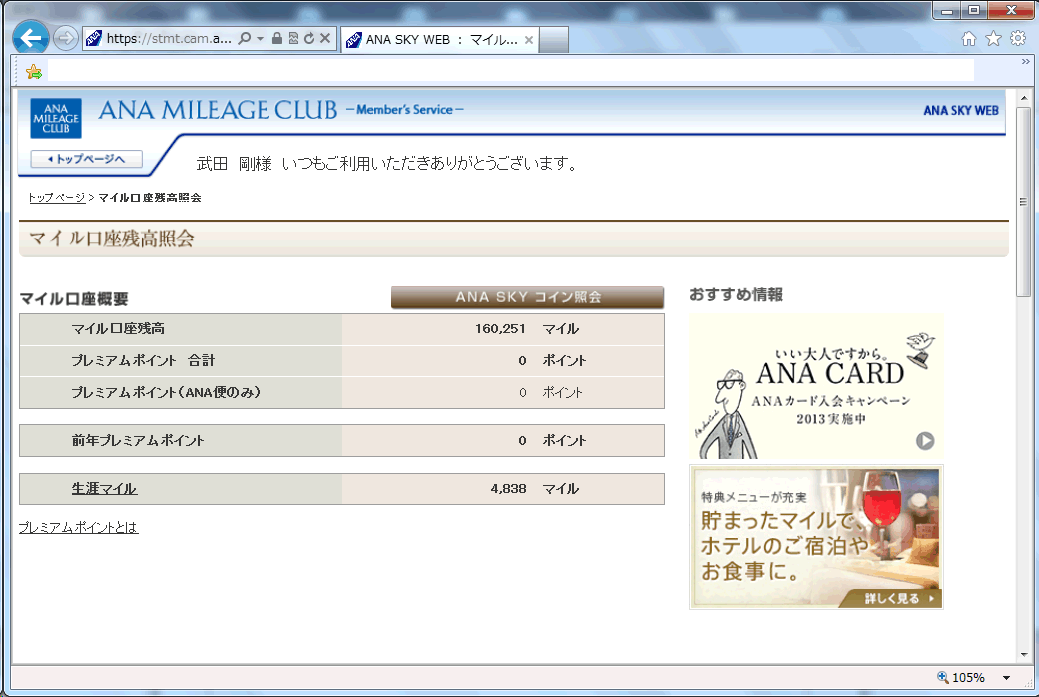1039x697 pixels.
Task: Click the トップページへ button
Action: pyautogui.click(x=86, y=159)
